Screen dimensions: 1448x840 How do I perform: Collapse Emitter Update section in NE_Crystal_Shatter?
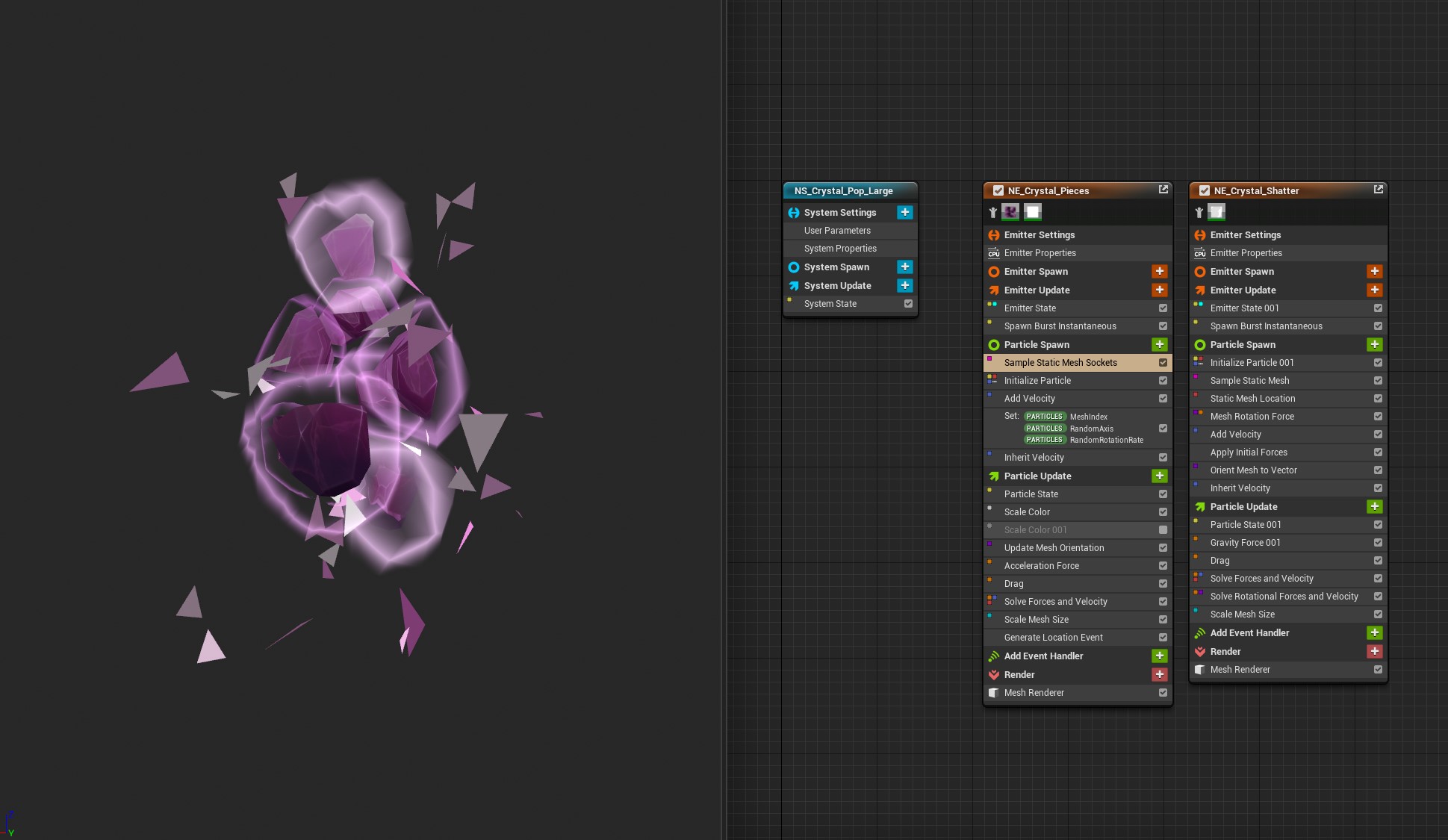pos(1242,290)
